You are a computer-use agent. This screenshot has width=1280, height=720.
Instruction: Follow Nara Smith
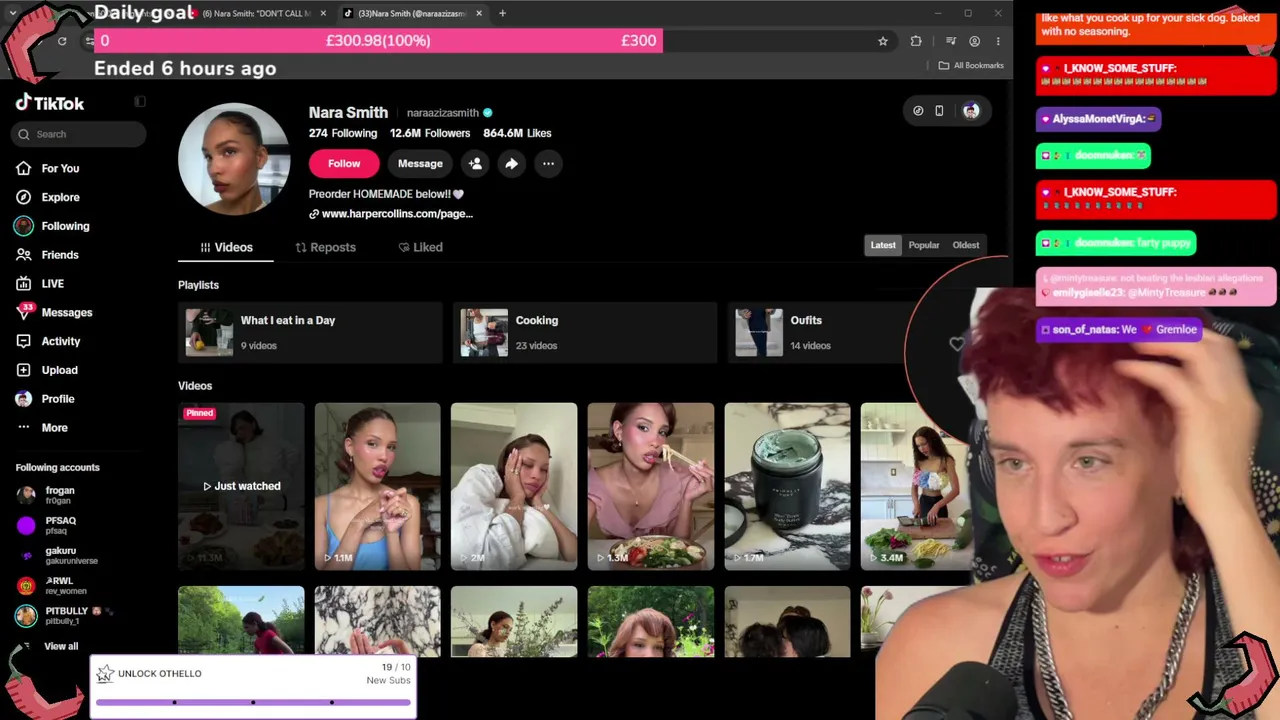[344, 164]
